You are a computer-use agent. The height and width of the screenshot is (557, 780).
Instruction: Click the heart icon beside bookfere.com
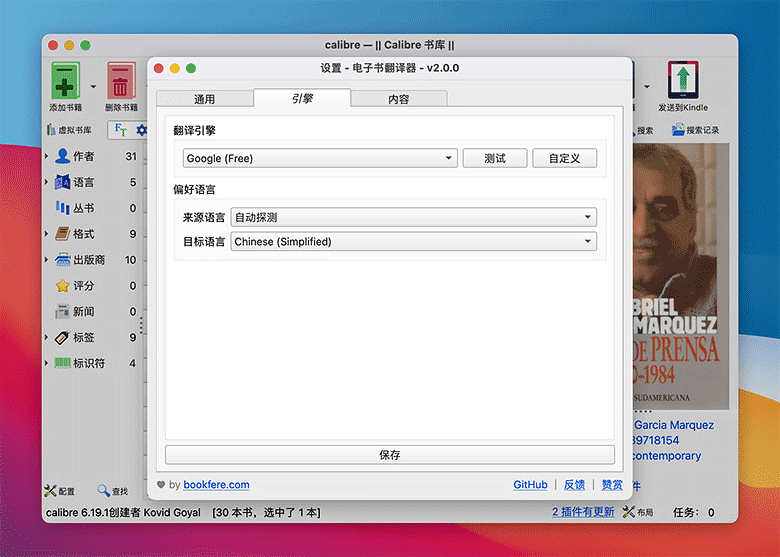[161, 484]
